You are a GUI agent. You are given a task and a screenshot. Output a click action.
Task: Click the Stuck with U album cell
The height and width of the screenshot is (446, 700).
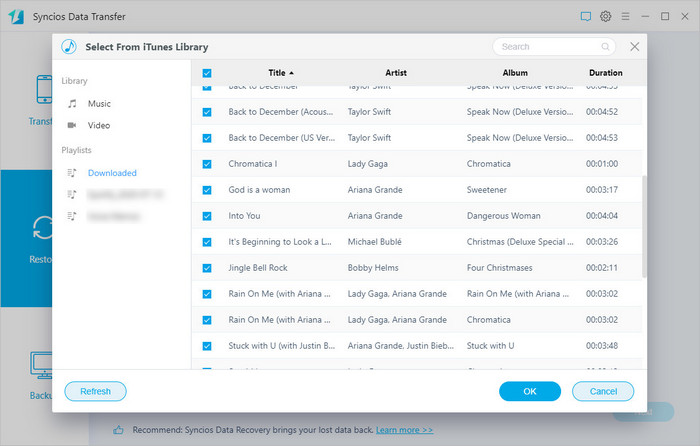pyautogui.click(x=490, y=346)
